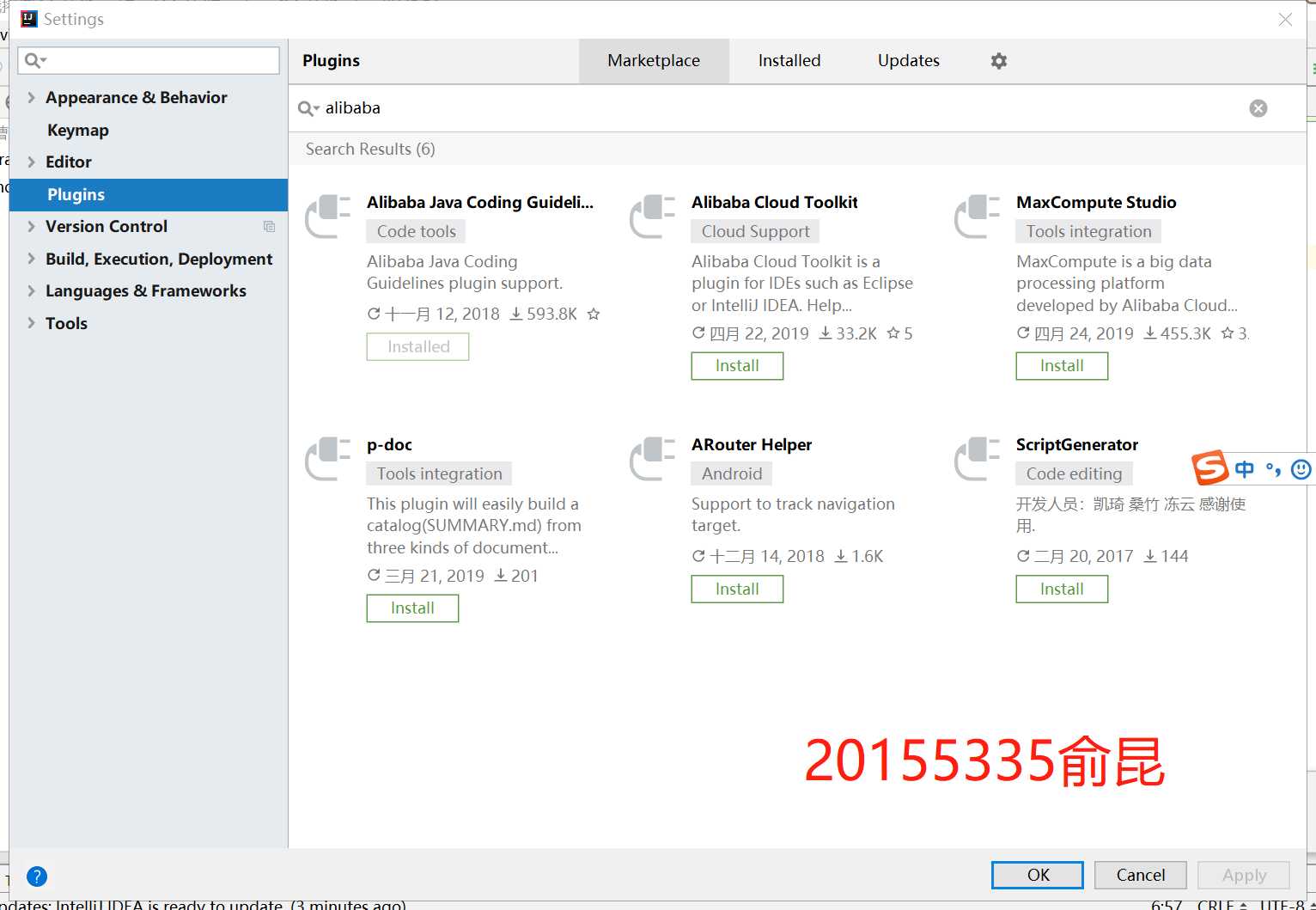Click the Sogou punctuation mode icon

point(1273,469)
